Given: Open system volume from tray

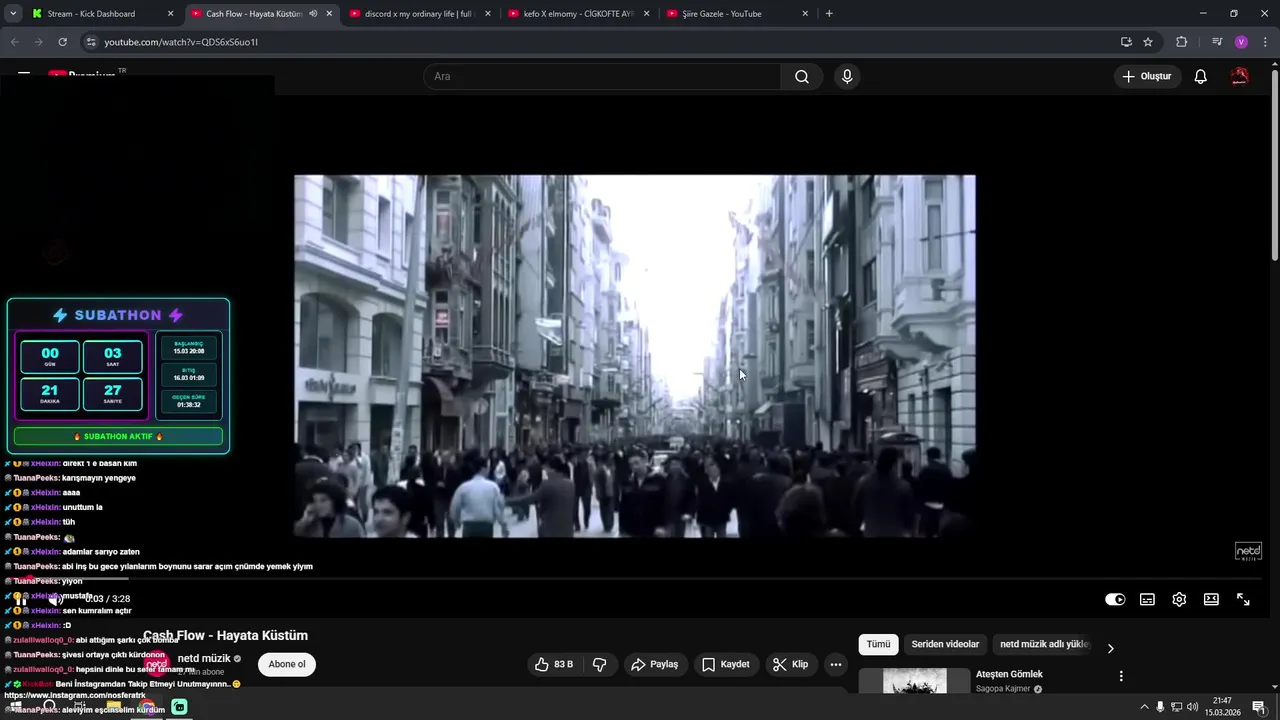Looking at the screenshot, I should click(1192, 707).
